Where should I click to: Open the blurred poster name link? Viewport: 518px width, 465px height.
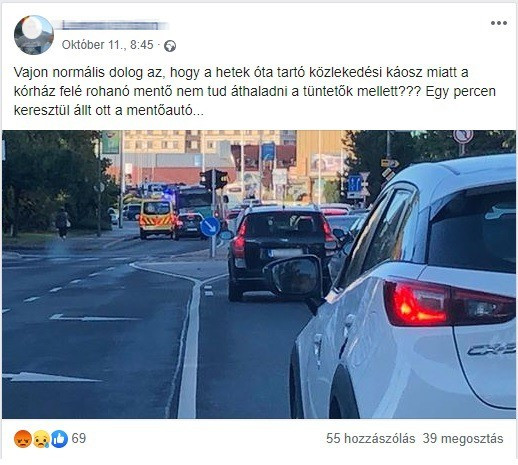pos(114,25)
